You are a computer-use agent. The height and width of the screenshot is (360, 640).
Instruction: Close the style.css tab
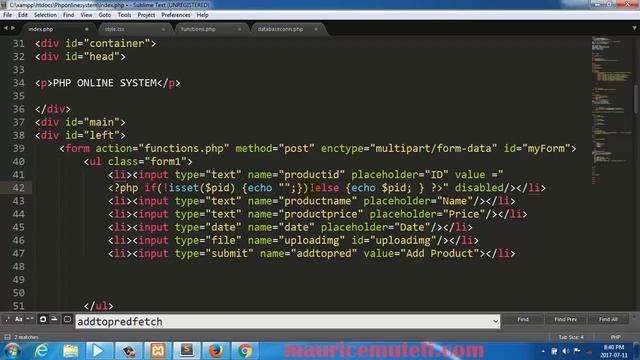(163, 29)
